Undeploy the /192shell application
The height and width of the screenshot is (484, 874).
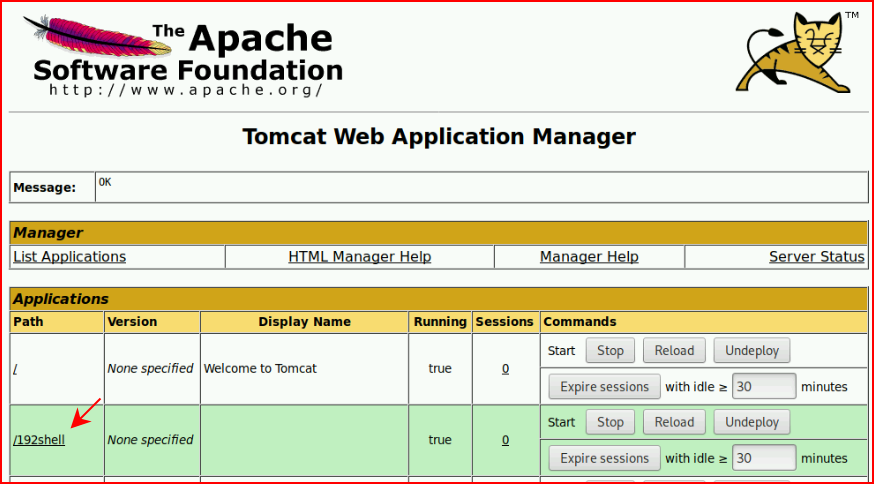click(x=752, y=422)
